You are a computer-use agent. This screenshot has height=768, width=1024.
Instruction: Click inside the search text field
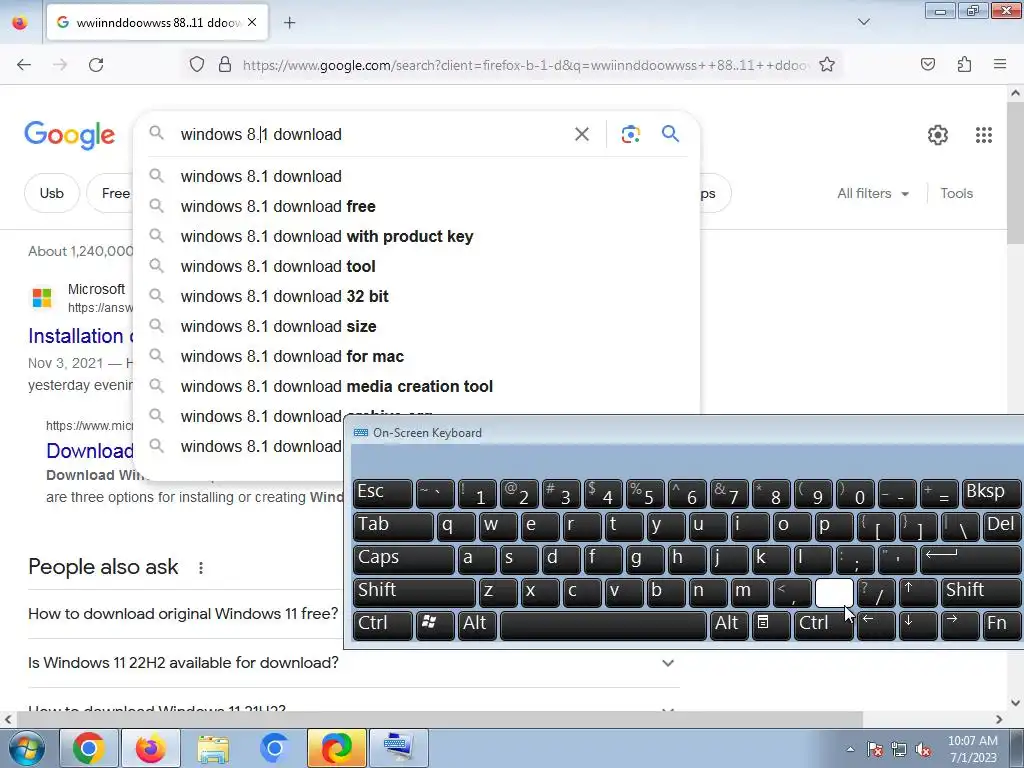coord(372,135)
